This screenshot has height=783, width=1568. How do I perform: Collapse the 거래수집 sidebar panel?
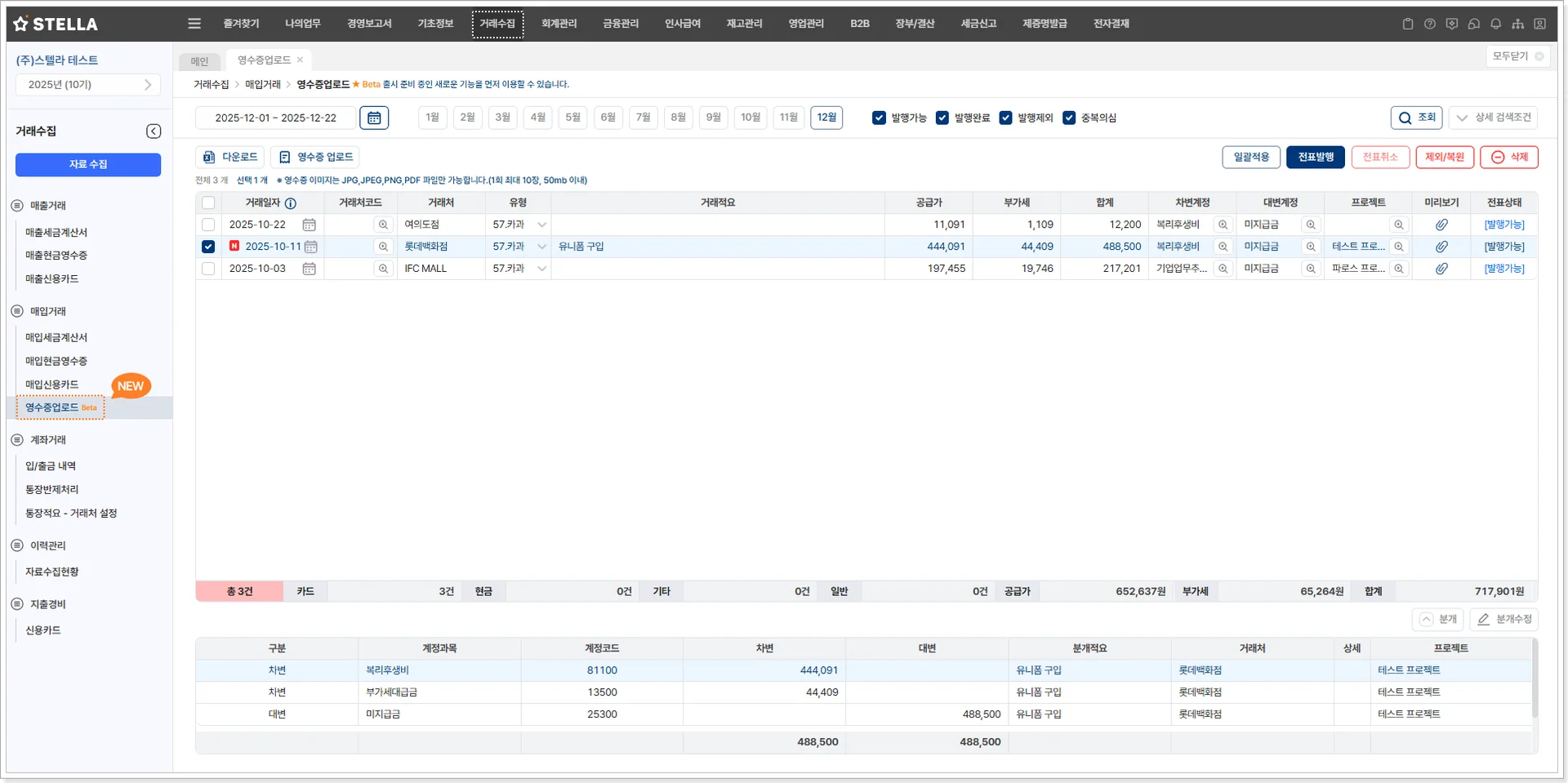click(154, 131)
